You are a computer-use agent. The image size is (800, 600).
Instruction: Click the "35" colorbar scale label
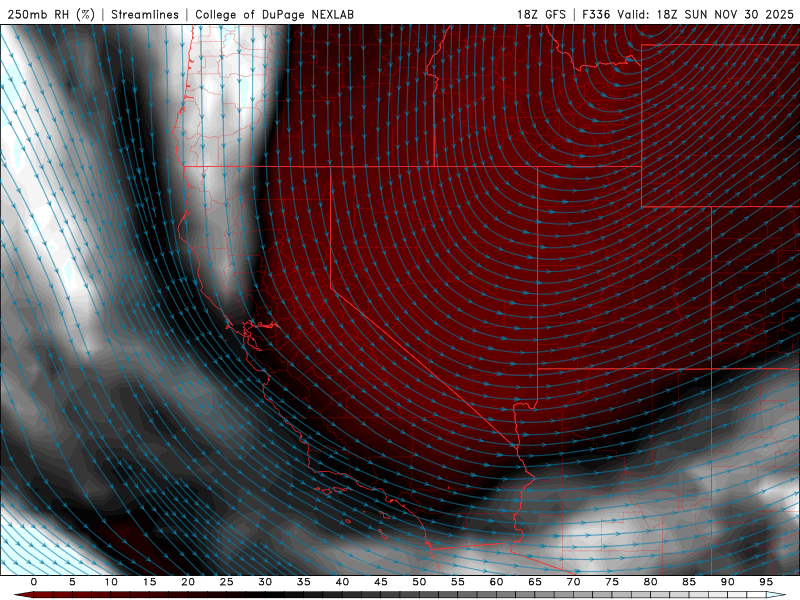[304, 582]
